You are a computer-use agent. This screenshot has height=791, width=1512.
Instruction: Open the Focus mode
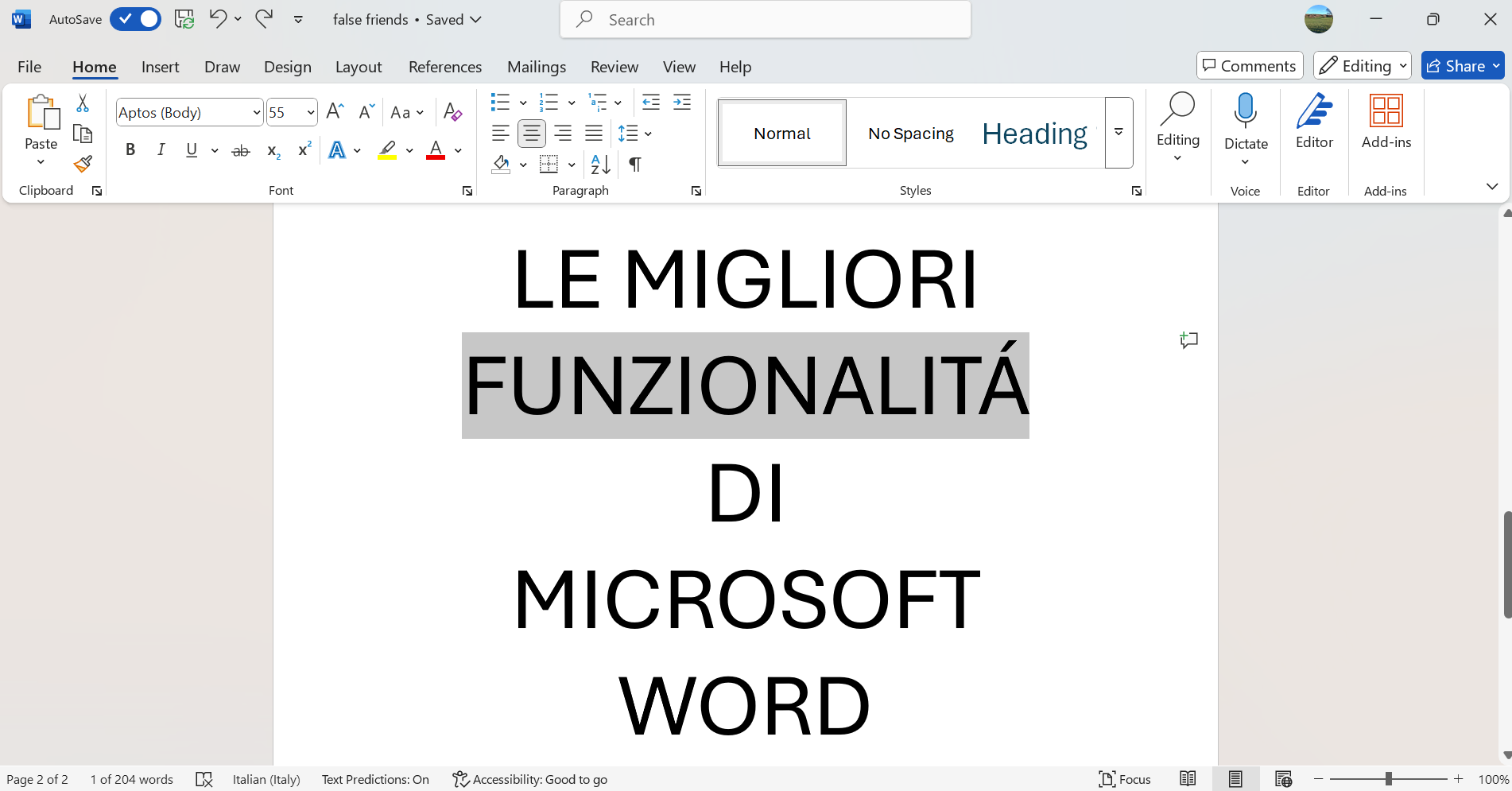1125,779
